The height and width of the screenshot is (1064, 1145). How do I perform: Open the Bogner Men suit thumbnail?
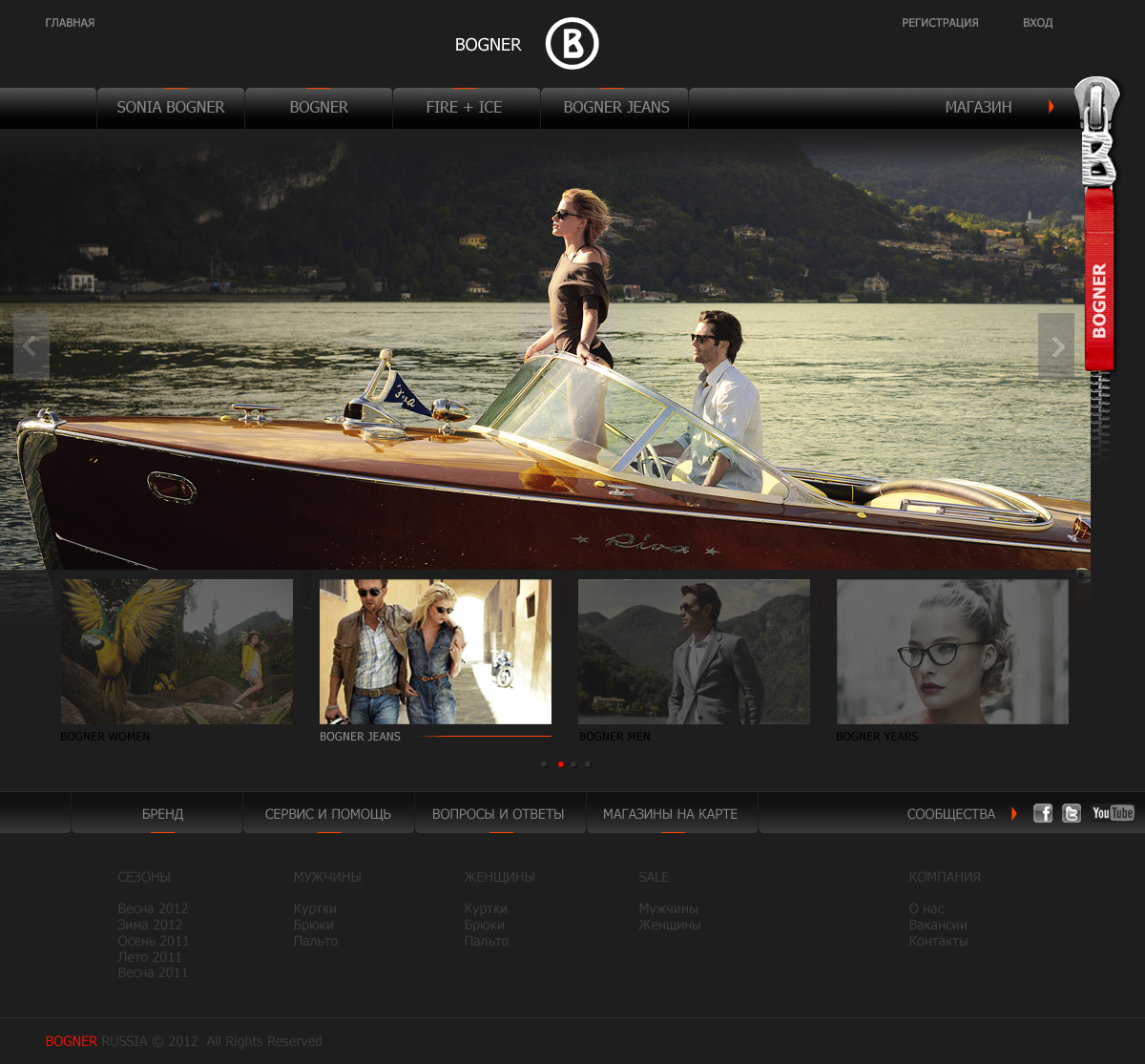(x=694, y=652)
